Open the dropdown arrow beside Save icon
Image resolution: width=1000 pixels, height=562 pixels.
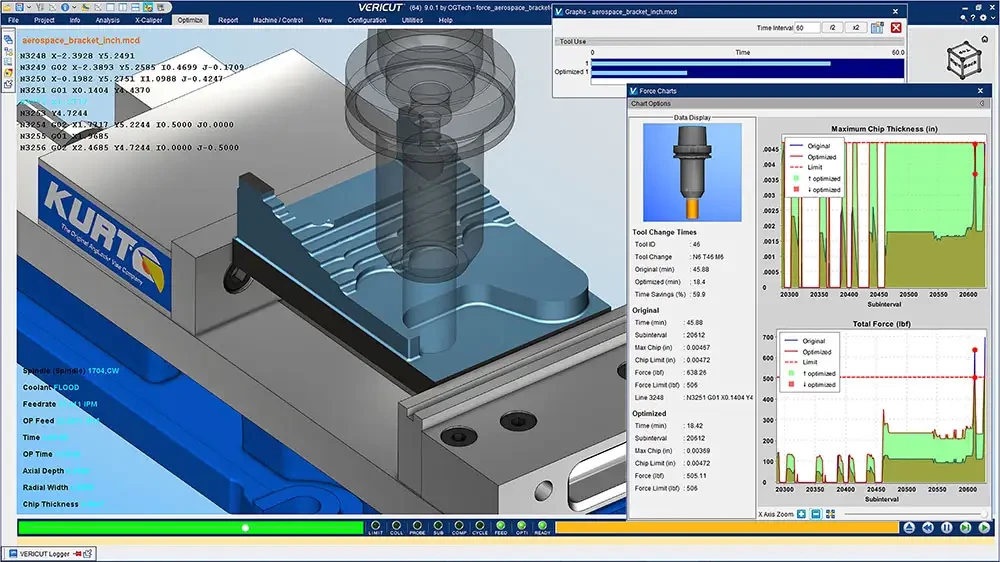coord(29,8)
